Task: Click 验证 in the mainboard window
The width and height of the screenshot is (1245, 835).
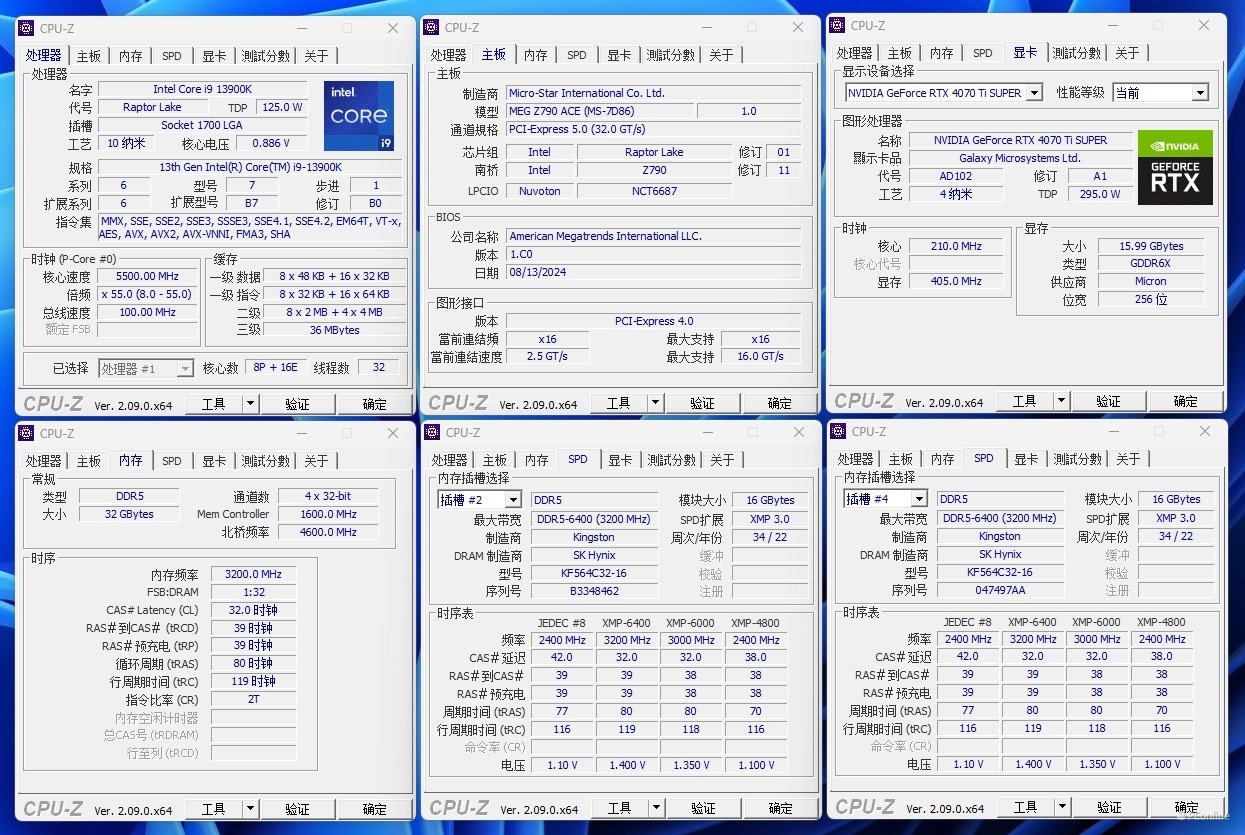Action: point(702,403)
